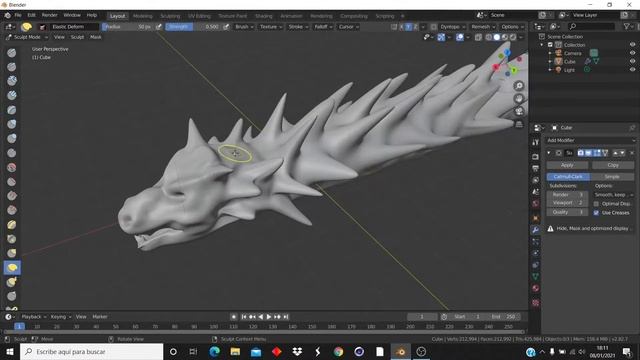This screenshot has height=360, width=640.
Task: Open File Explorer from the taskbar
Action: coord(235,351)
